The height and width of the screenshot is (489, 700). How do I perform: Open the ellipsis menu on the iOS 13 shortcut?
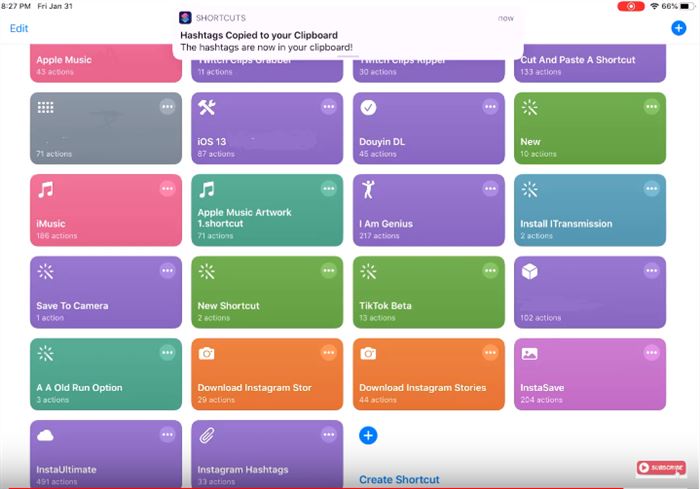(329, 107)
